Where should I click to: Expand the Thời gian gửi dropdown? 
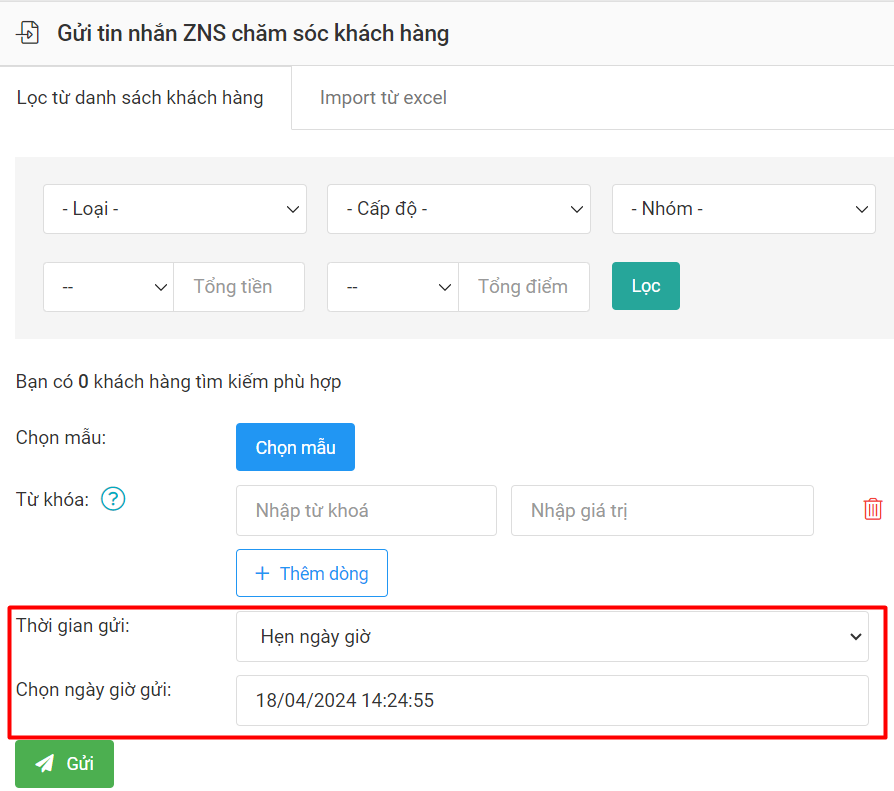point(552,637)
